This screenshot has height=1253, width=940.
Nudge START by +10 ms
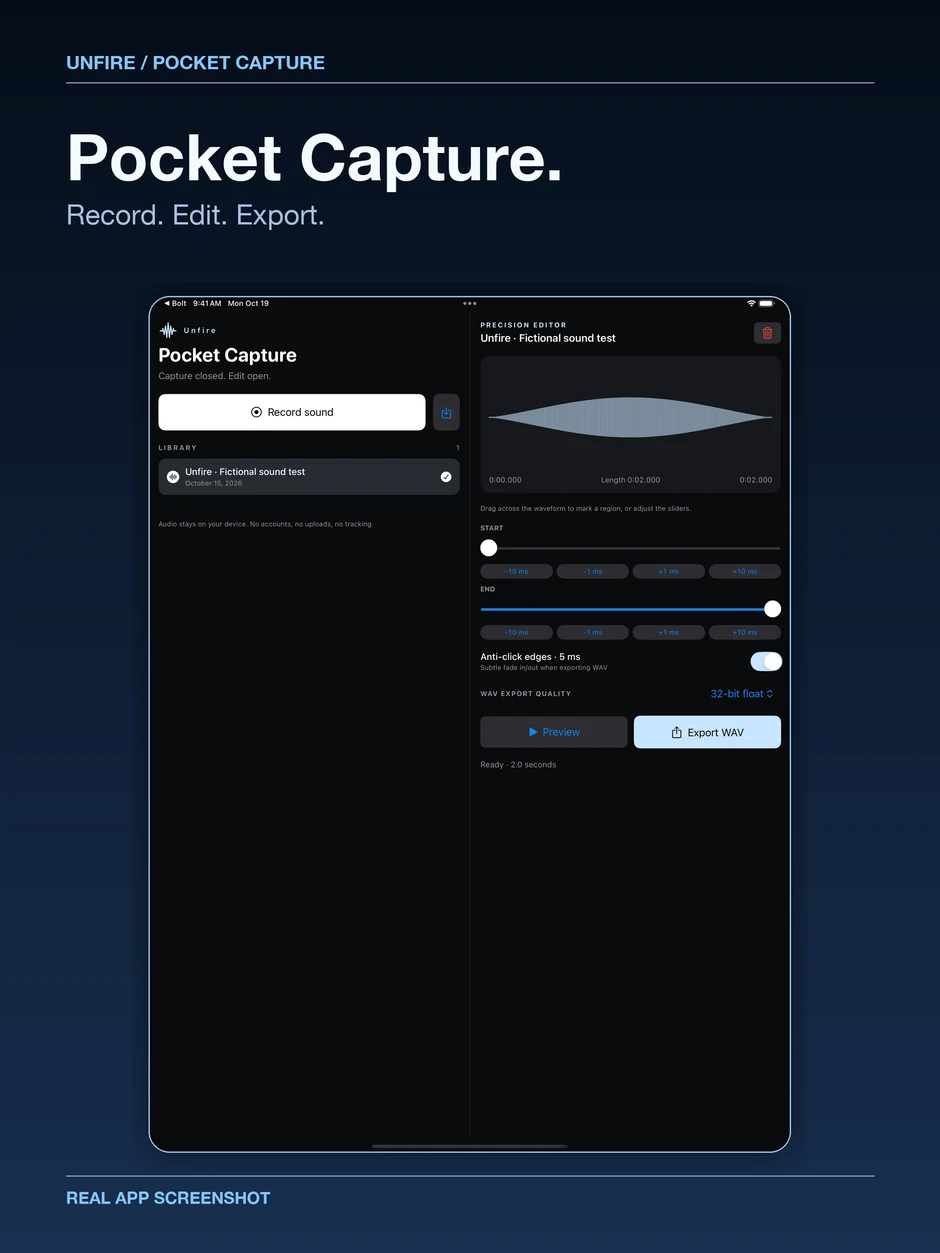(745, 571)
